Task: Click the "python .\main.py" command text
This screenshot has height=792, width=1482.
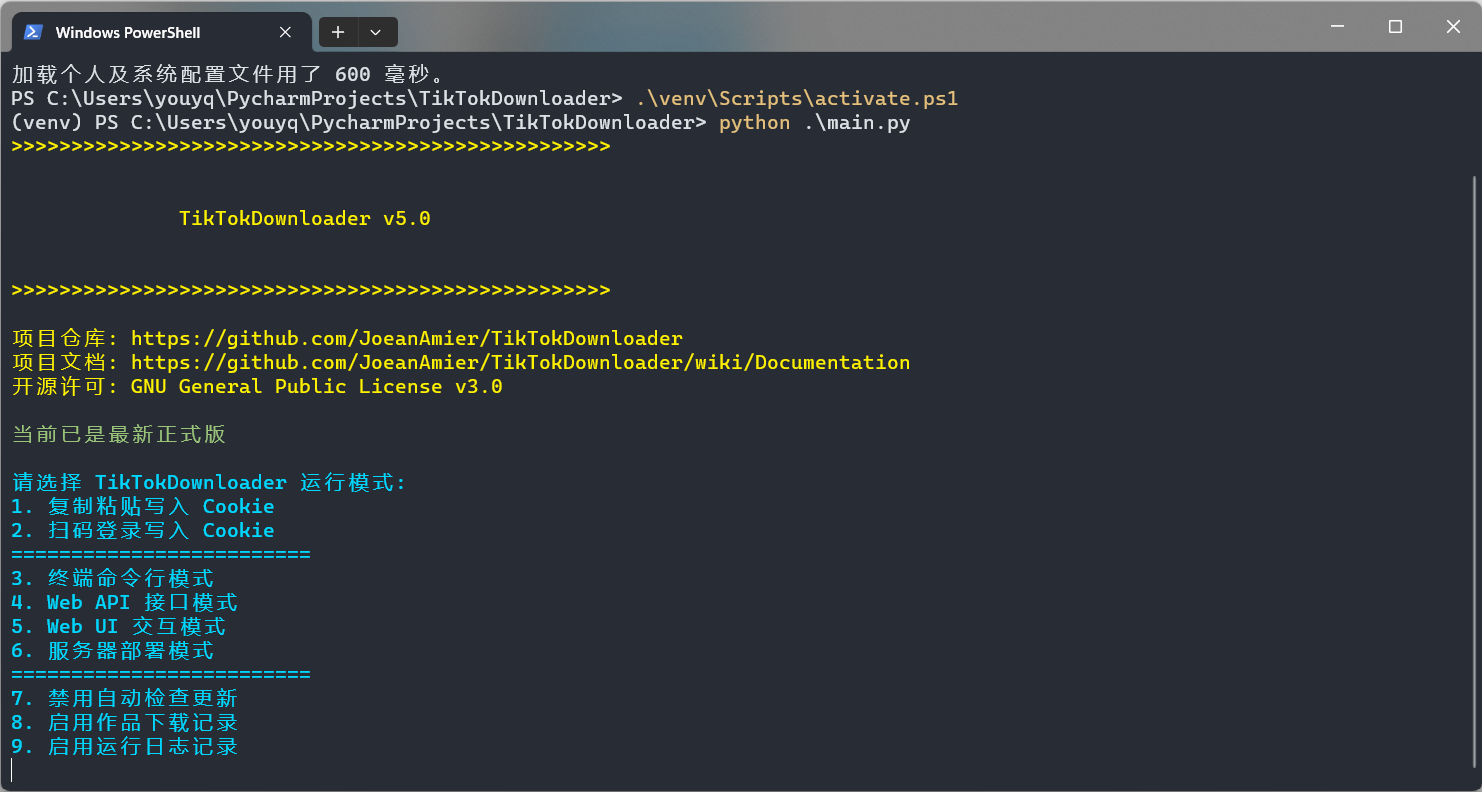Action: point(815,122)
